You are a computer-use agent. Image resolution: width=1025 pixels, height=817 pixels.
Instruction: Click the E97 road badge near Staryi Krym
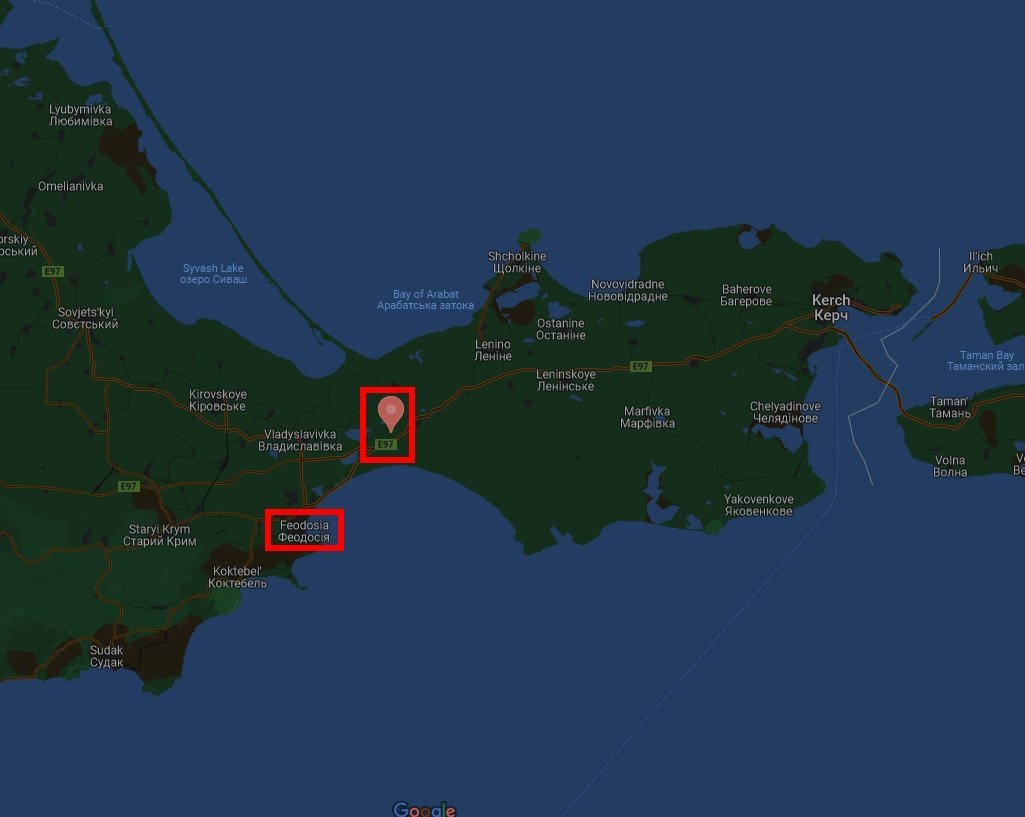[129, 486]
